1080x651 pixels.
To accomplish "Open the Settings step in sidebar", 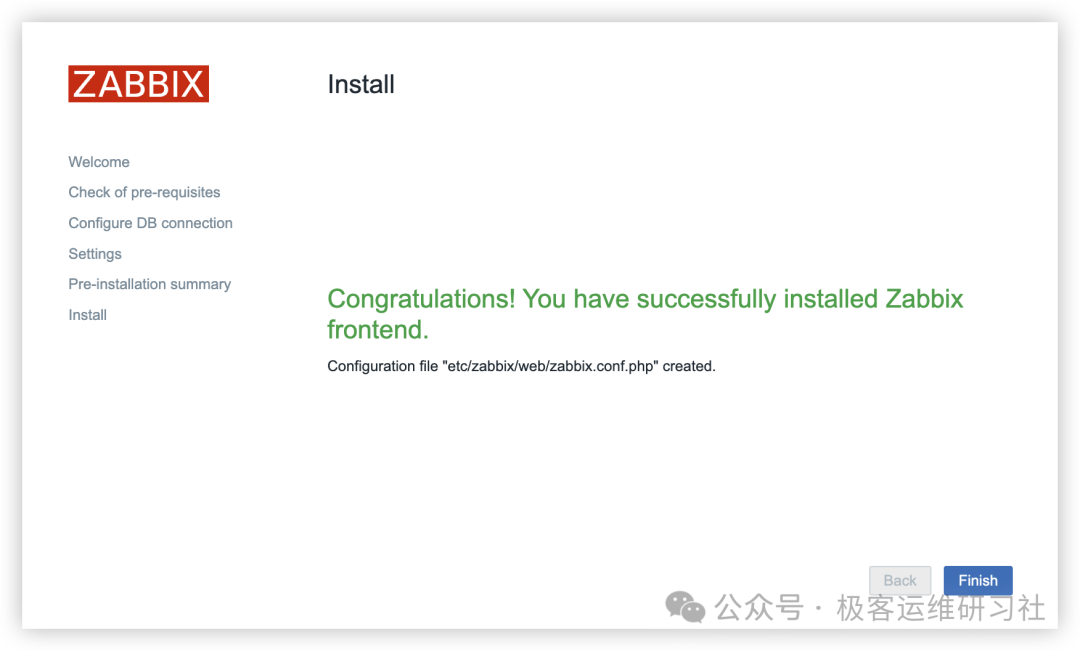I will [x=95, y=254].
